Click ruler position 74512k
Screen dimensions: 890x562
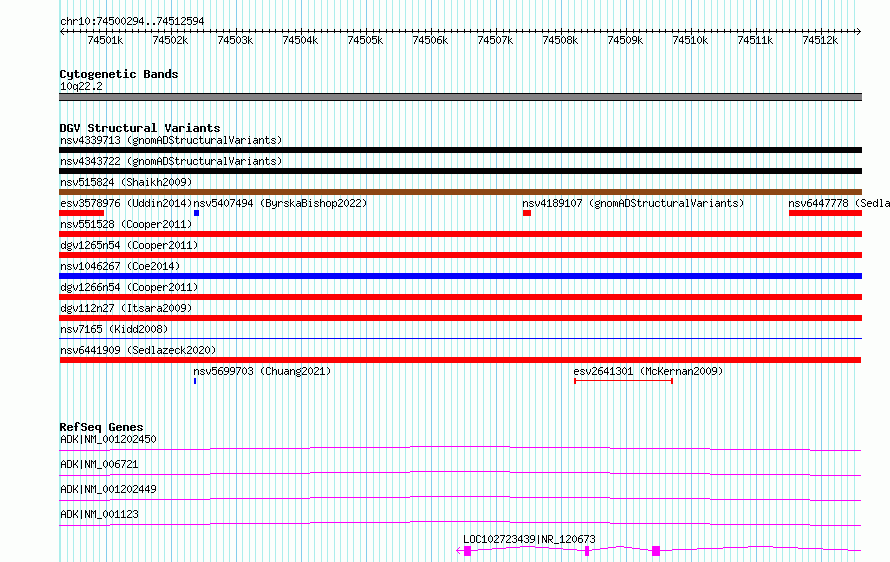click(820, 40)
